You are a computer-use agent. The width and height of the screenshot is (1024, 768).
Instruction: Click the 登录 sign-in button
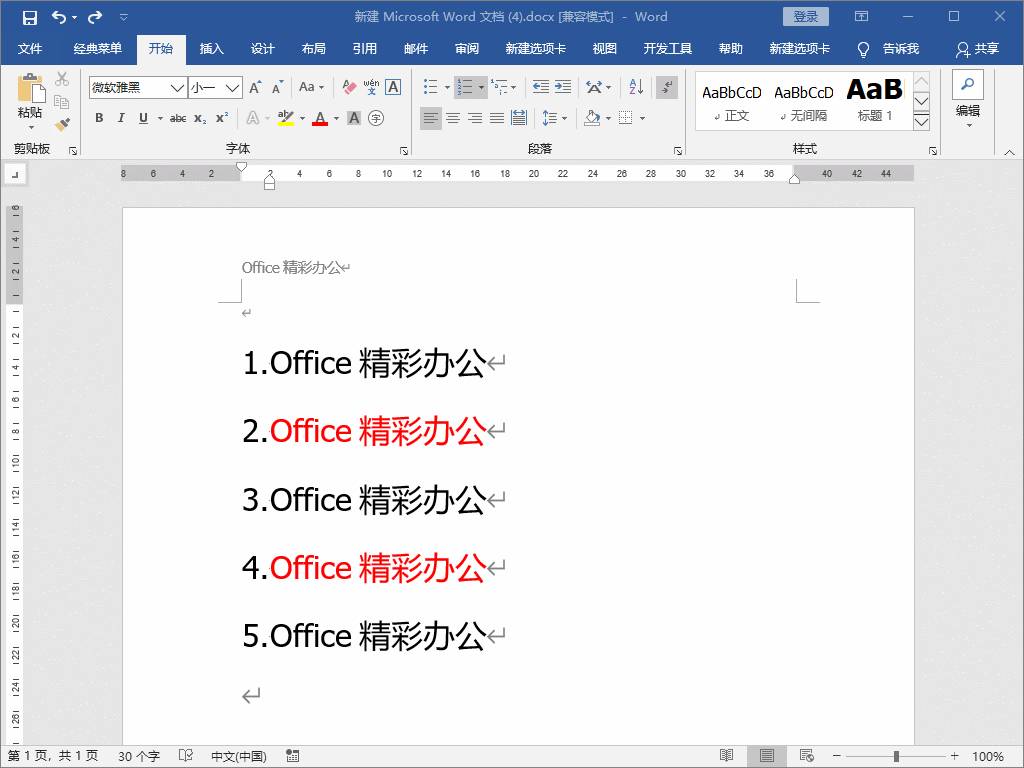pyautogui.click(x=805, y=17)
